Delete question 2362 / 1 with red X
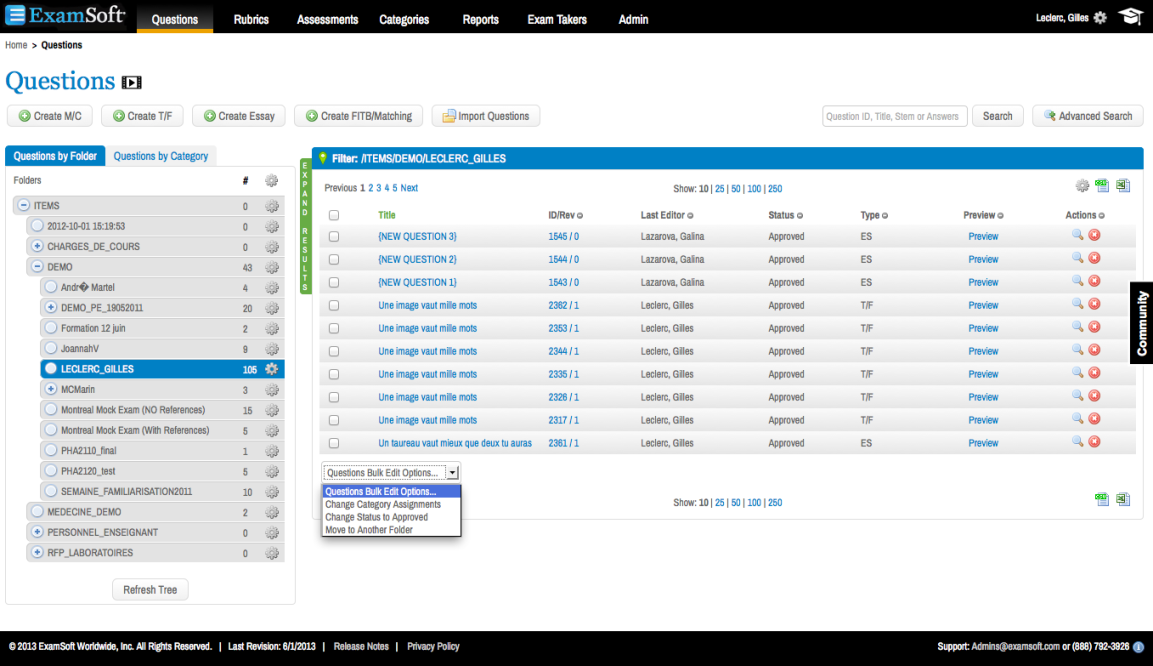Image resolution: width=1153 pixels, height=666 pixels. click(x=1094, y=304)
